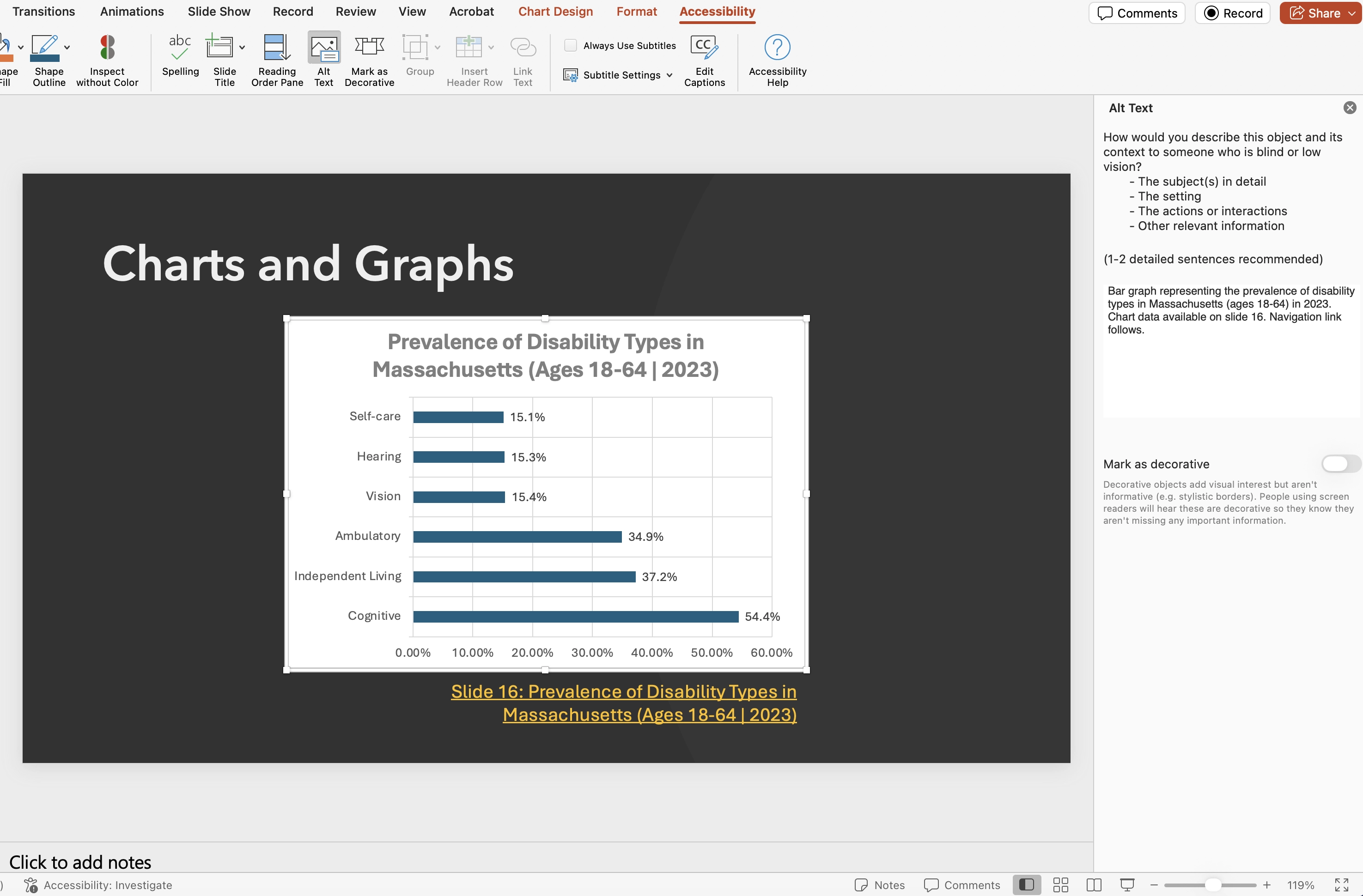Open the Animations tab

point(132,12)
